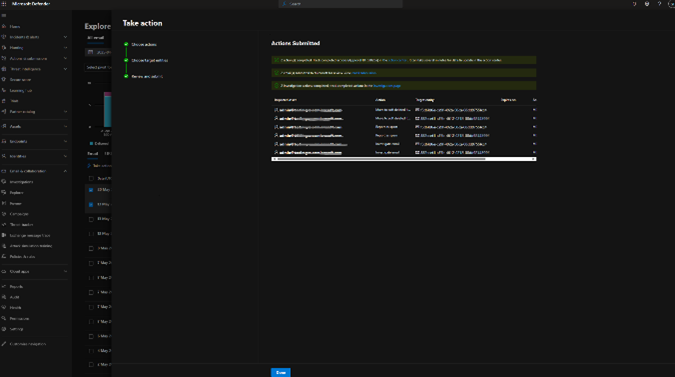Click the Done button

point(281,372)
